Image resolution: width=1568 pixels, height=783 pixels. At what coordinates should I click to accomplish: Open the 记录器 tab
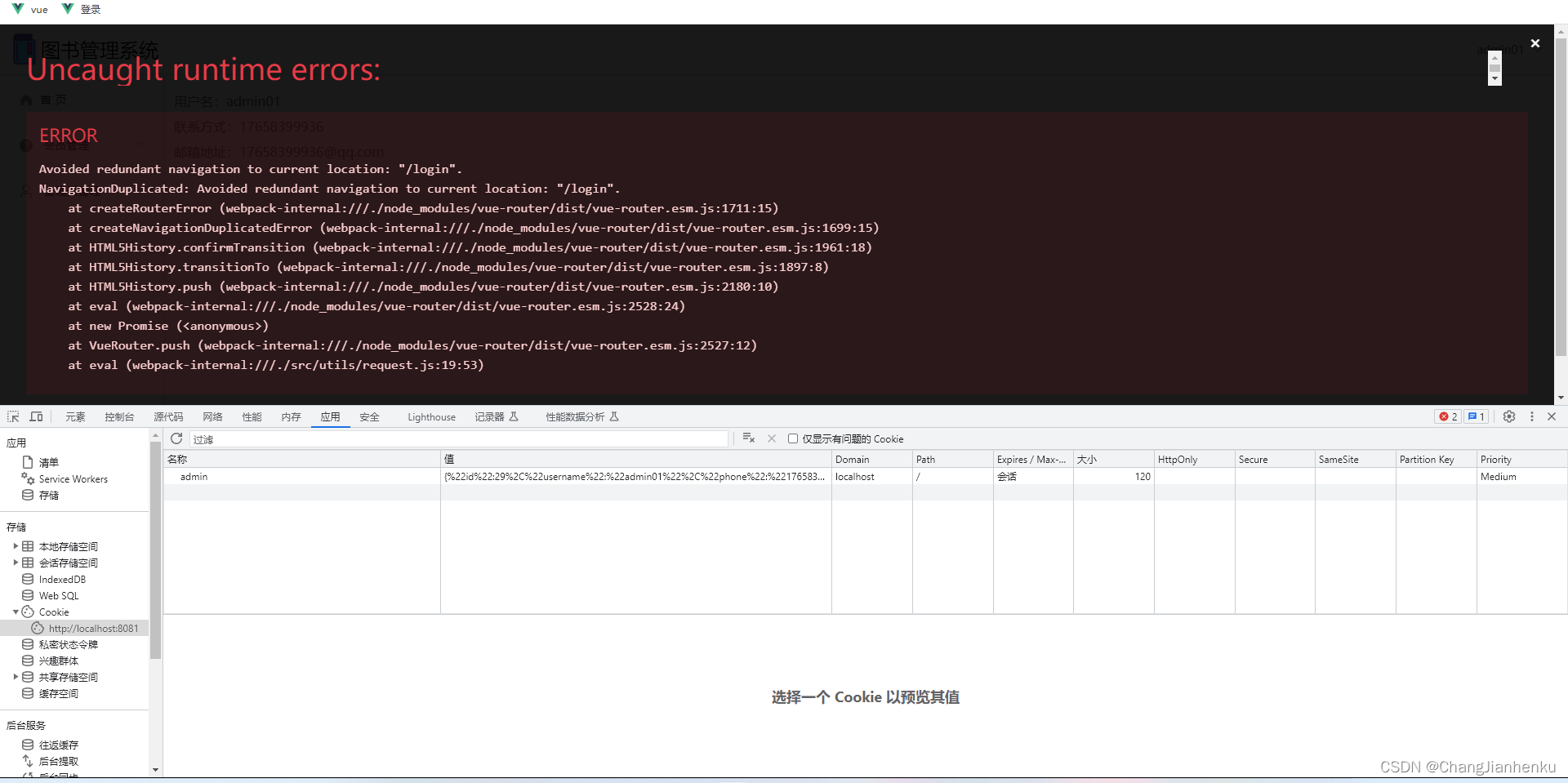(x=497, y=416)
